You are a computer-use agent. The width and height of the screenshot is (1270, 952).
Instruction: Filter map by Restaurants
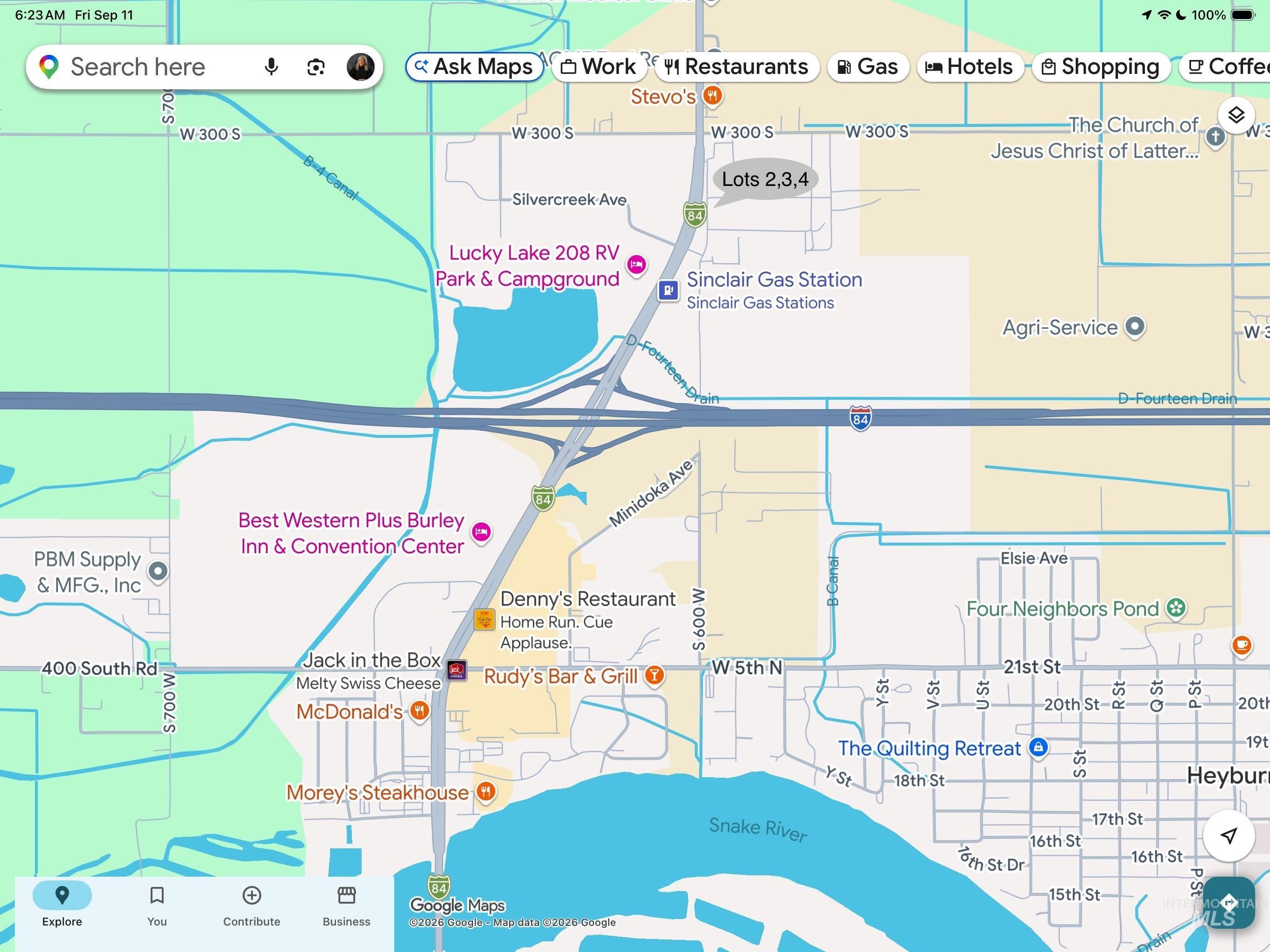click(737, 67)
